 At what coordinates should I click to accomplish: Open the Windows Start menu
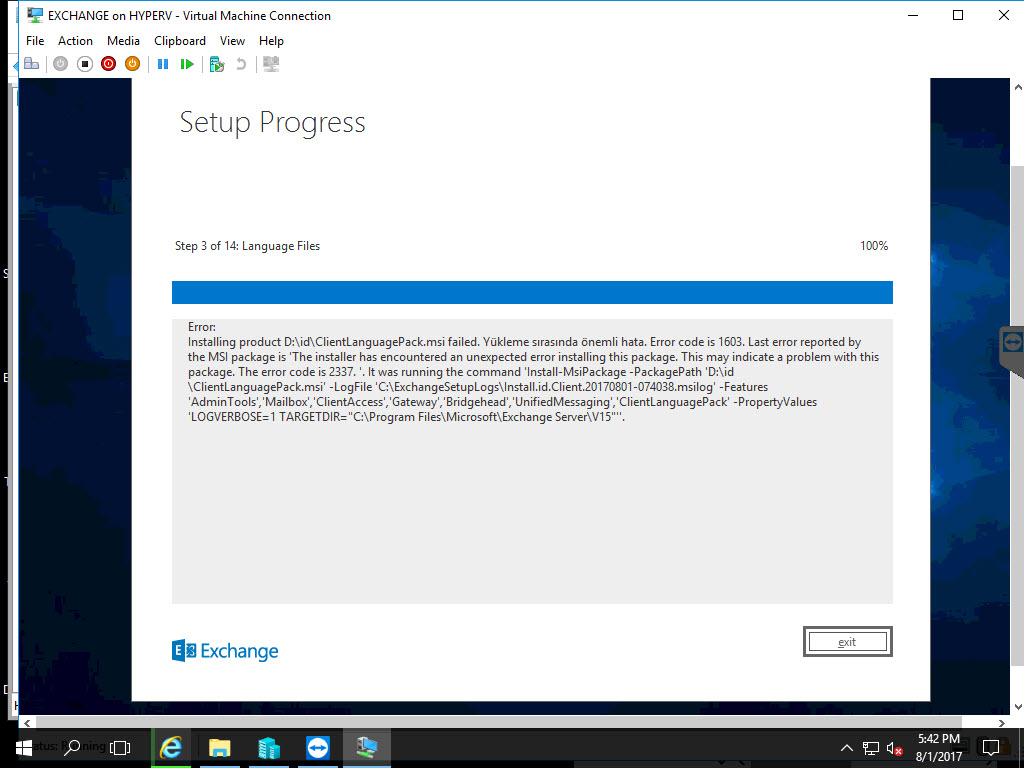(x=24, y=748)
